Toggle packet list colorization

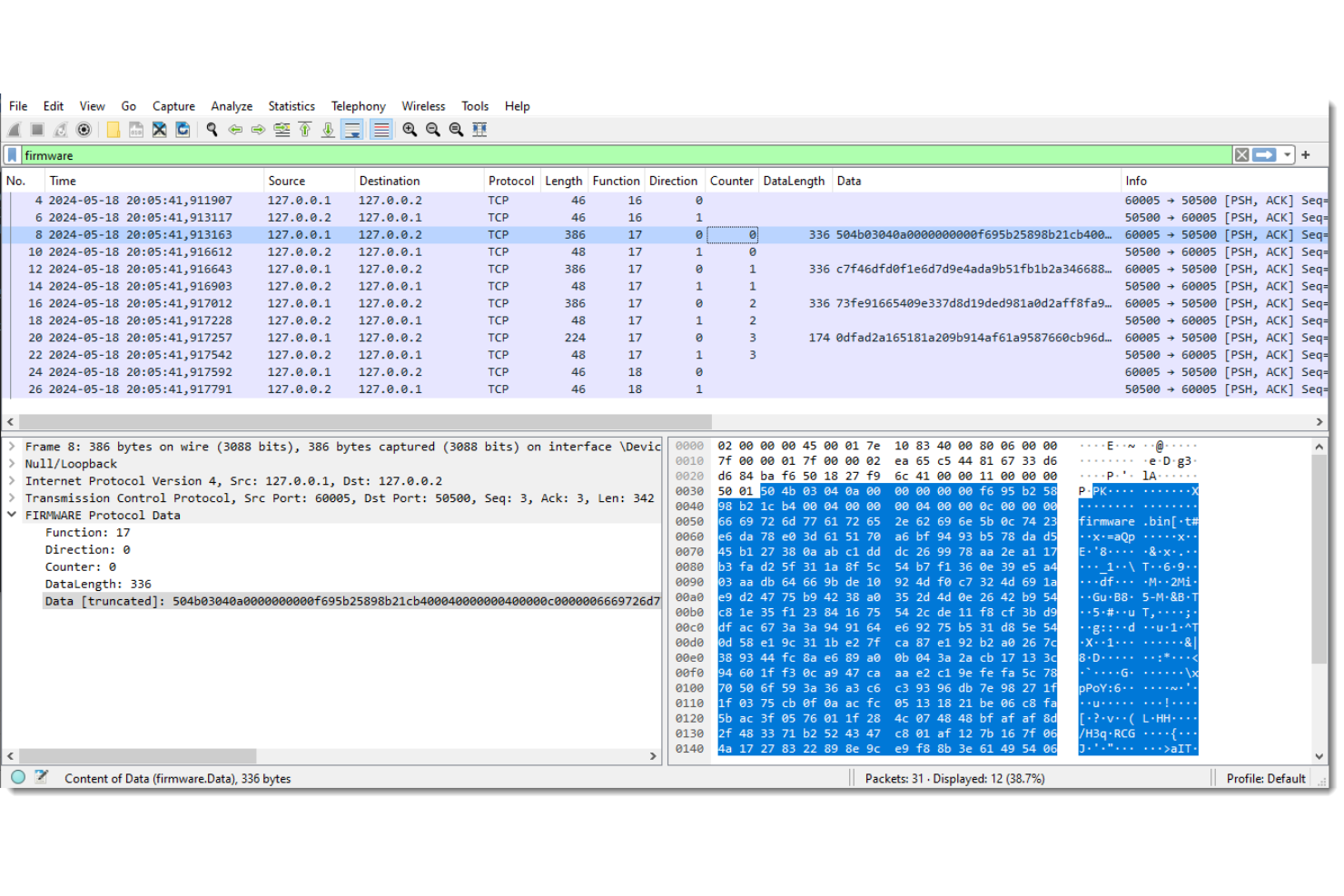tap(381, 130)
